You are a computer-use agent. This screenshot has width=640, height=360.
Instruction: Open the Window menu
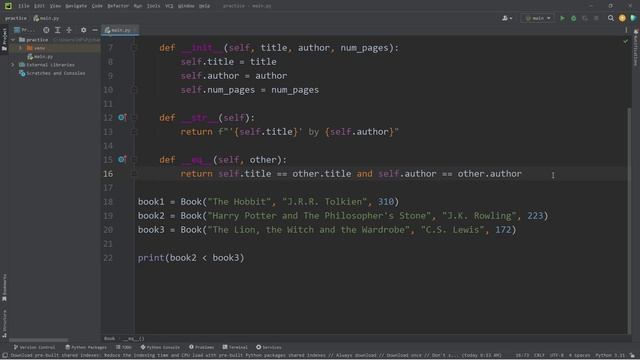pyautogui.click(x=186, y=6)
